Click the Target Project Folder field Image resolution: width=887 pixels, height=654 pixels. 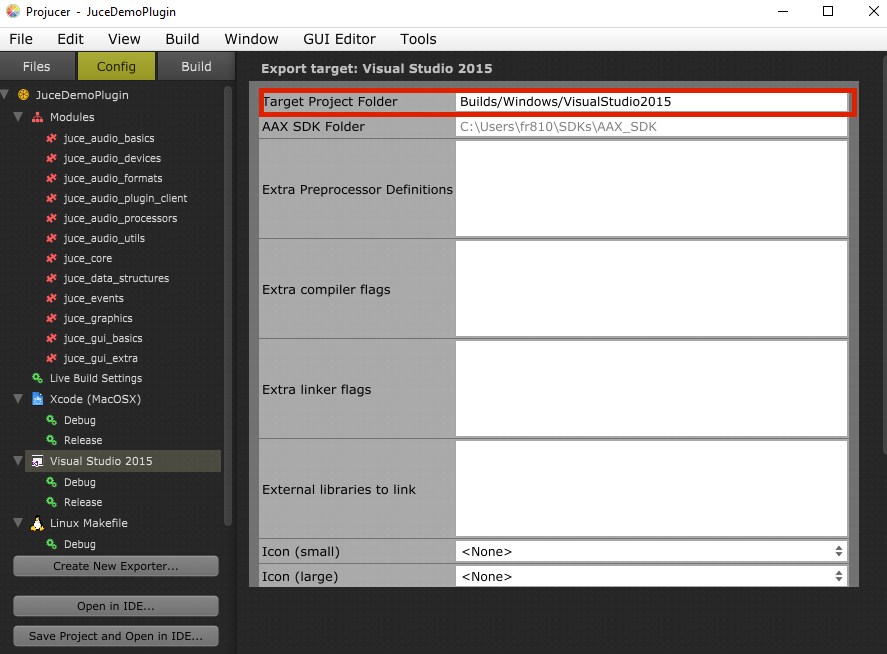tap(651, 102)
